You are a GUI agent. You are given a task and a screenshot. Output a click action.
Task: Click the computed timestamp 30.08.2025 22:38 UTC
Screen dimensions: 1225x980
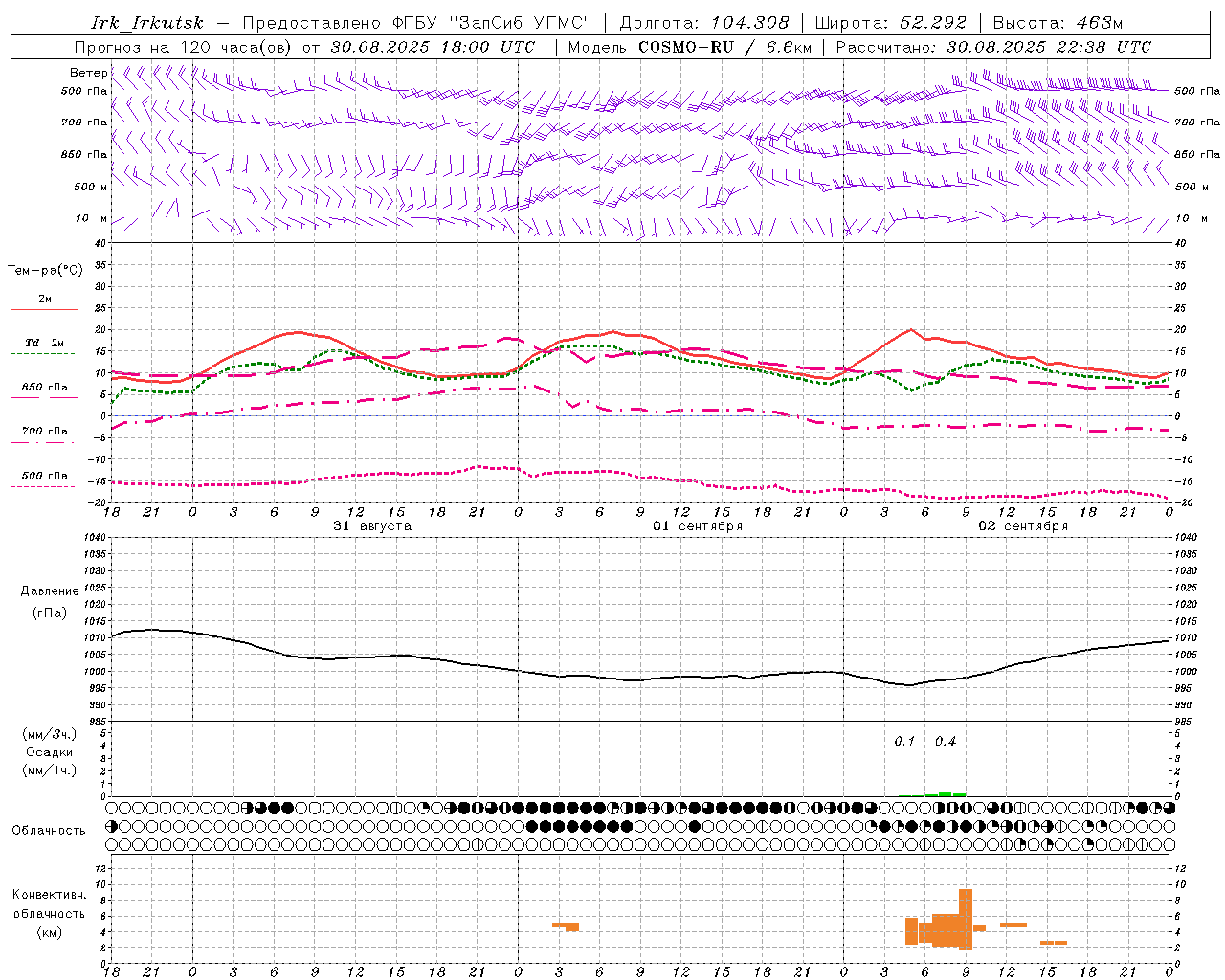[x=1049, y=47]
